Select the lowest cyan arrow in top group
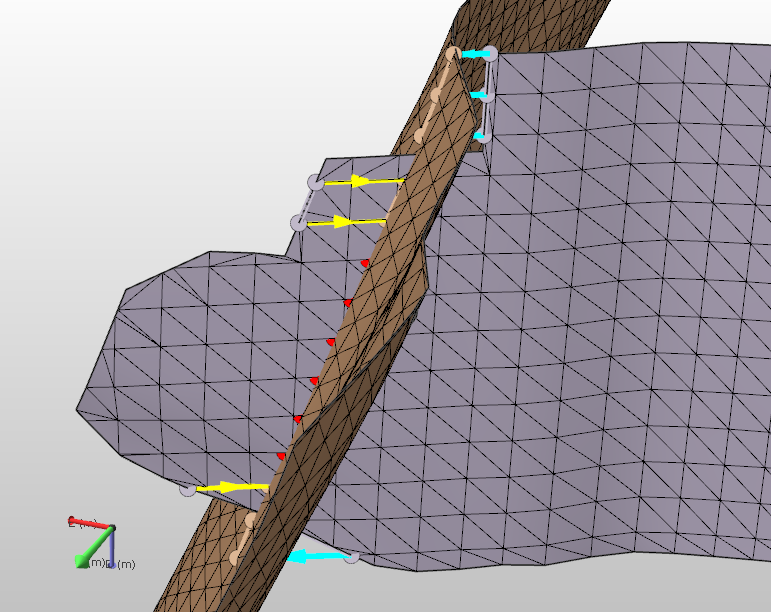This screenshot has width=771, height=612. [480, 134]
